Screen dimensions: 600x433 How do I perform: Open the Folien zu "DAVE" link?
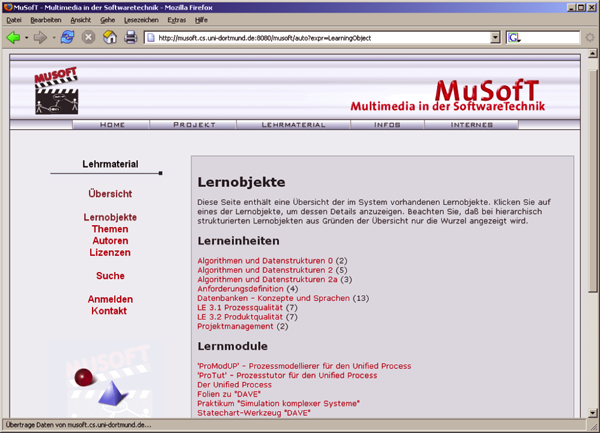[229, 394]
